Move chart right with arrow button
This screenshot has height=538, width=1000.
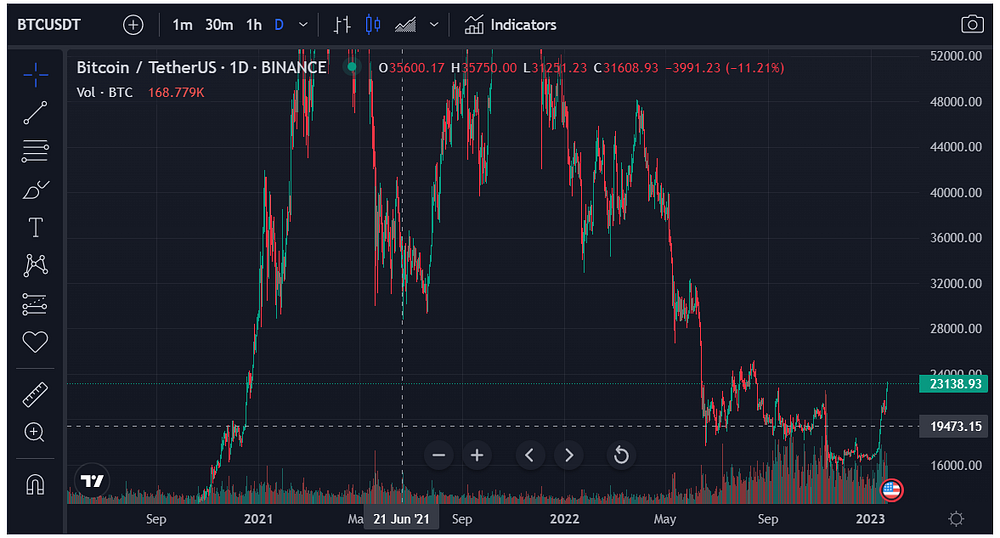tap(569, 455)
